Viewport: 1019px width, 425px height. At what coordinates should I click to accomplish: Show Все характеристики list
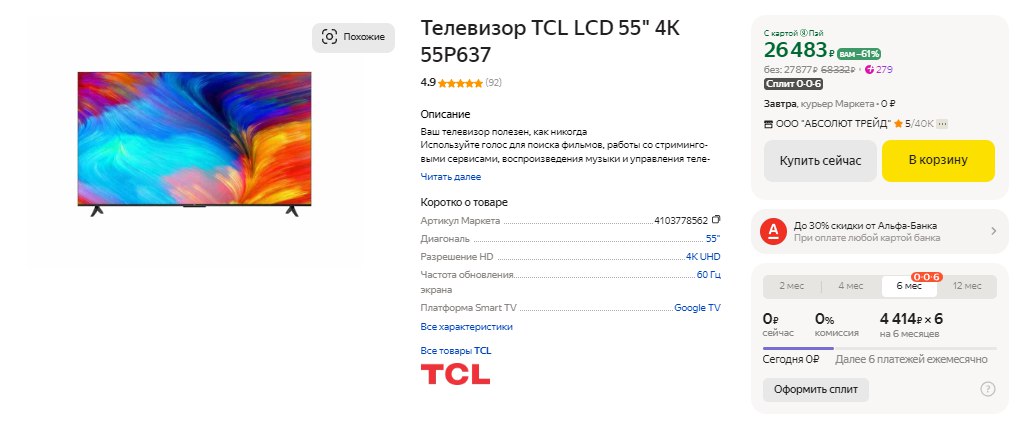tap(466, 326)
